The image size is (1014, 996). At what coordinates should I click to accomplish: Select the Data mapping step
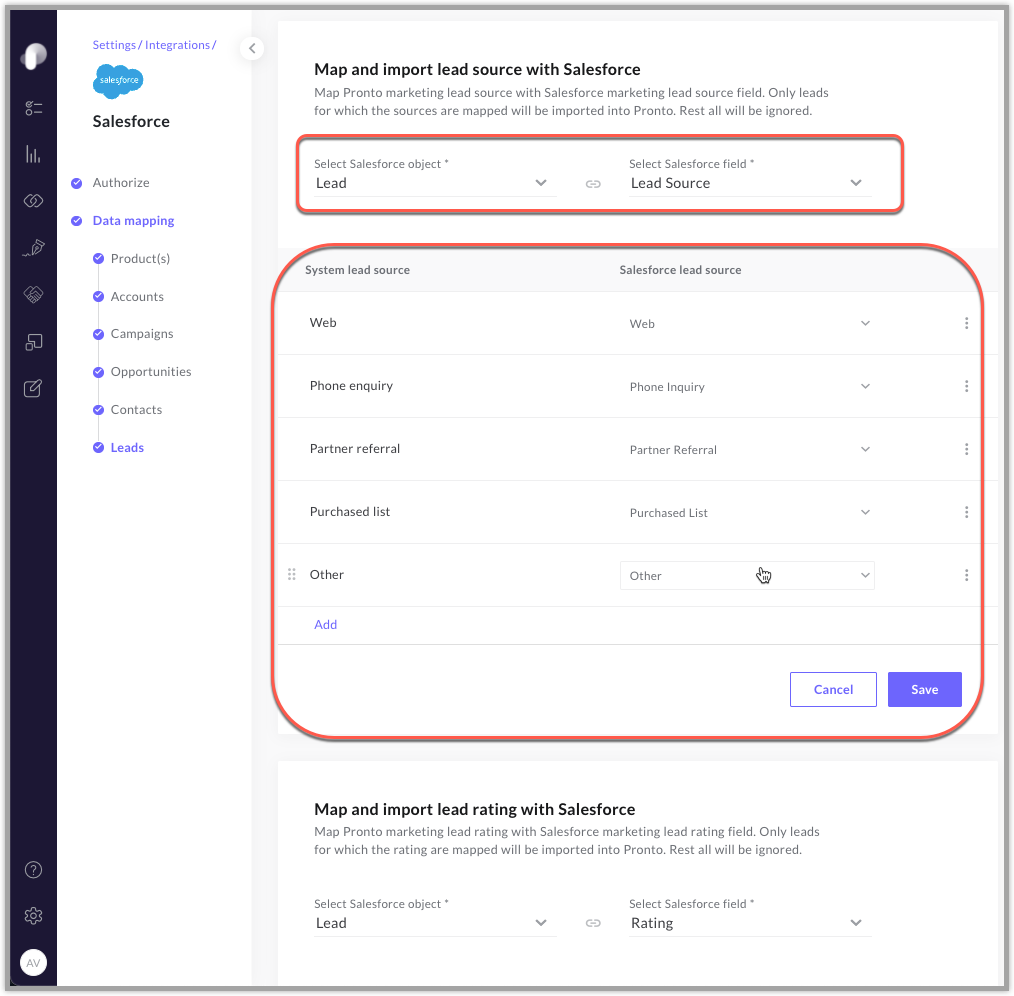(133, 221)
